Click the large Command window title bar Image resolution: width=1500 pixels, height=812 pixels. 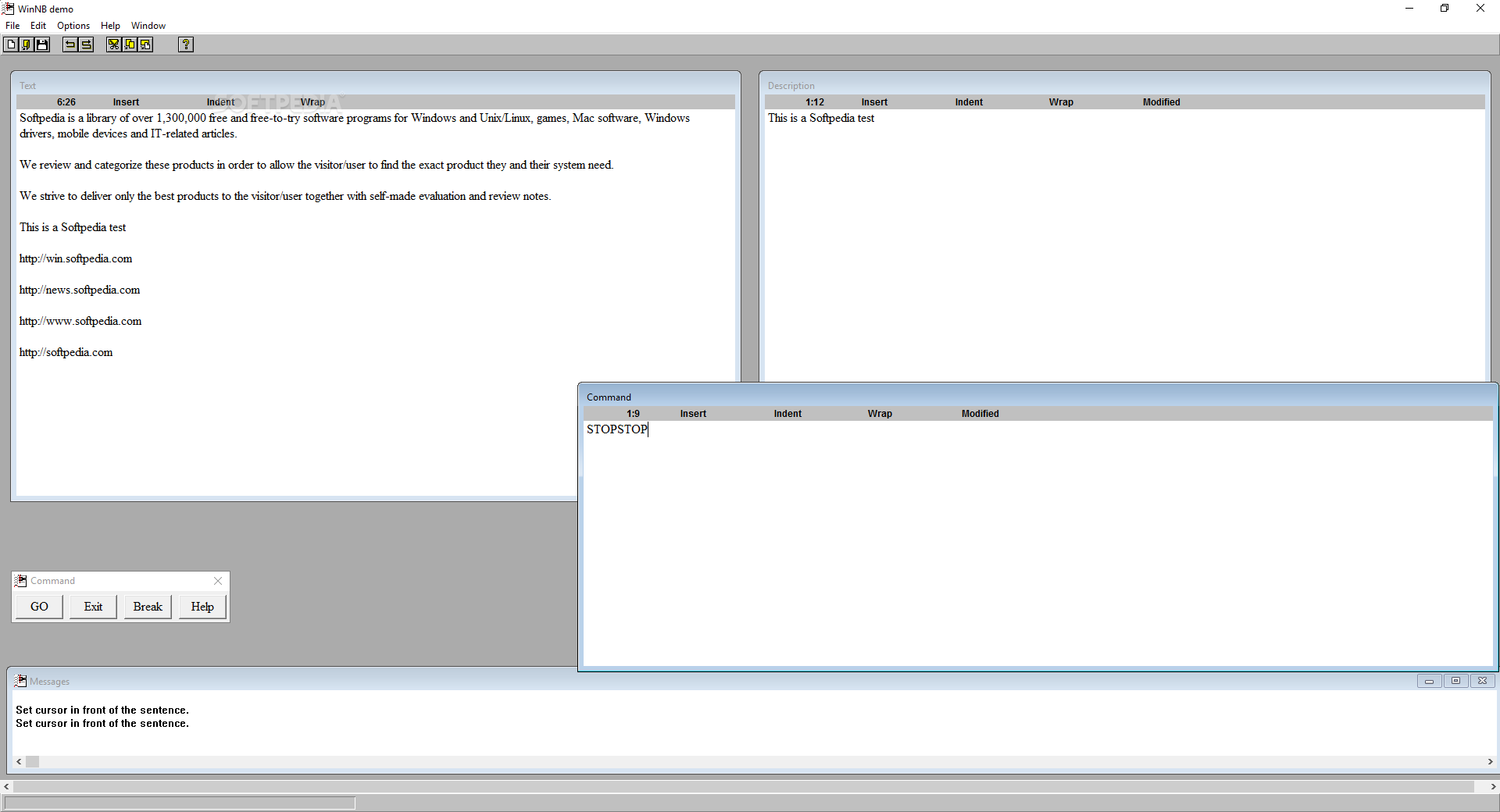point(1037,397)
